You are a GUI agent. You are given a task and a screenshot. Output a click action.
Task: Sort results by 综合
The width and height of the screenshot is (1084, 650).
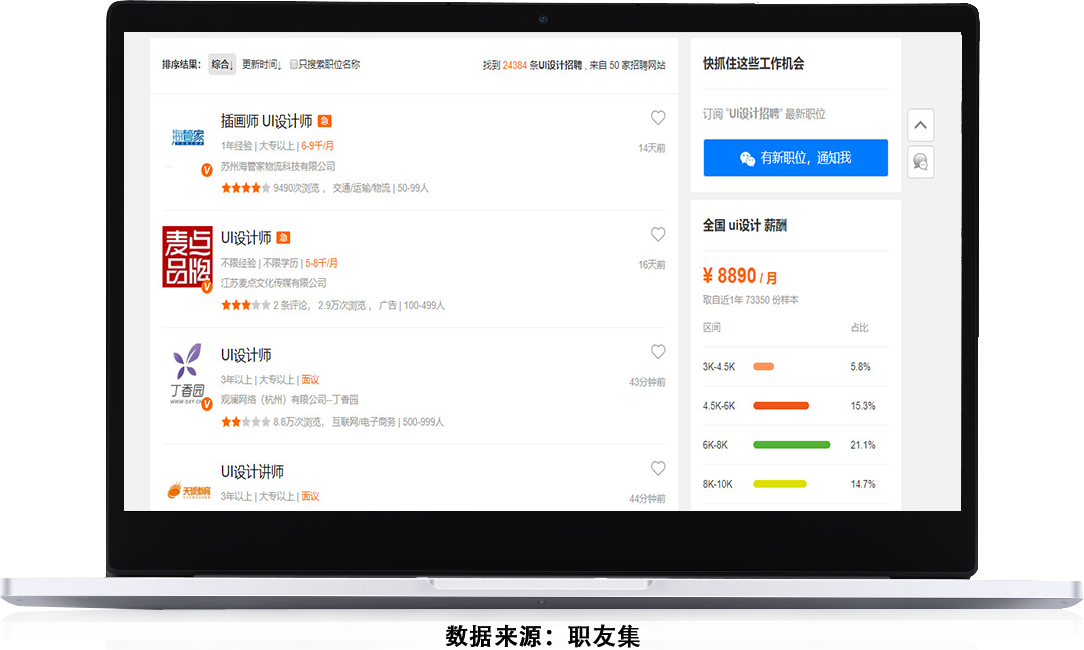(221, 65)
